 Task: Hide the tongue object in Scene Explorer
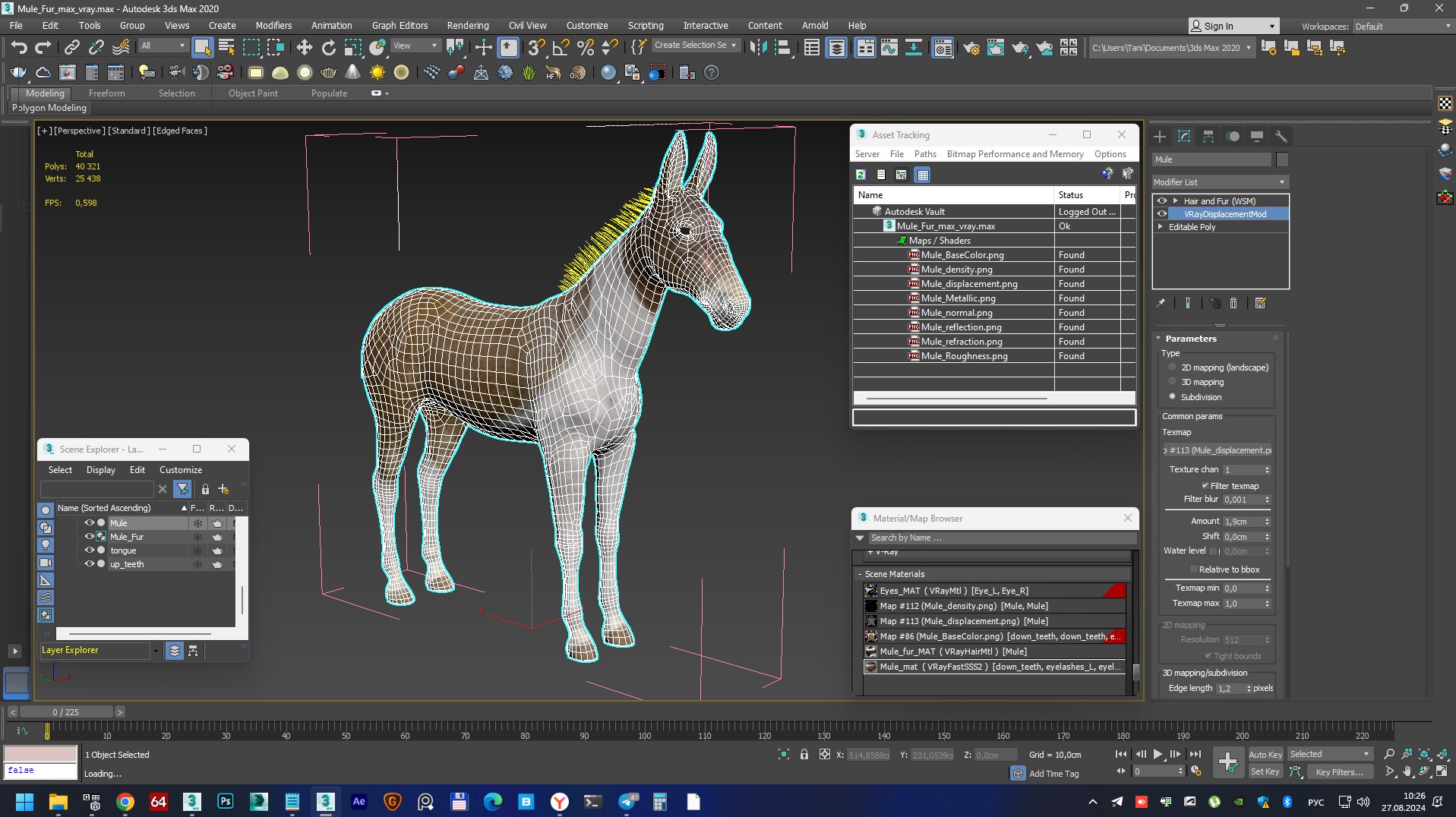pyautogui.click(x=89, y=550)
